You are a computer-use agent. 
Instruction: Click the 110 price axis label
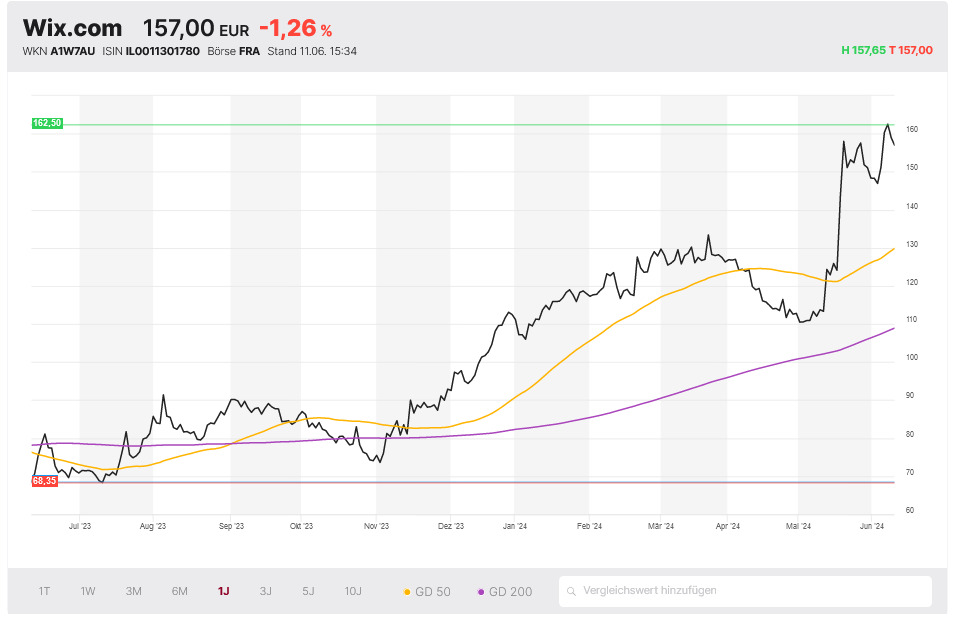tap(911, 319)
